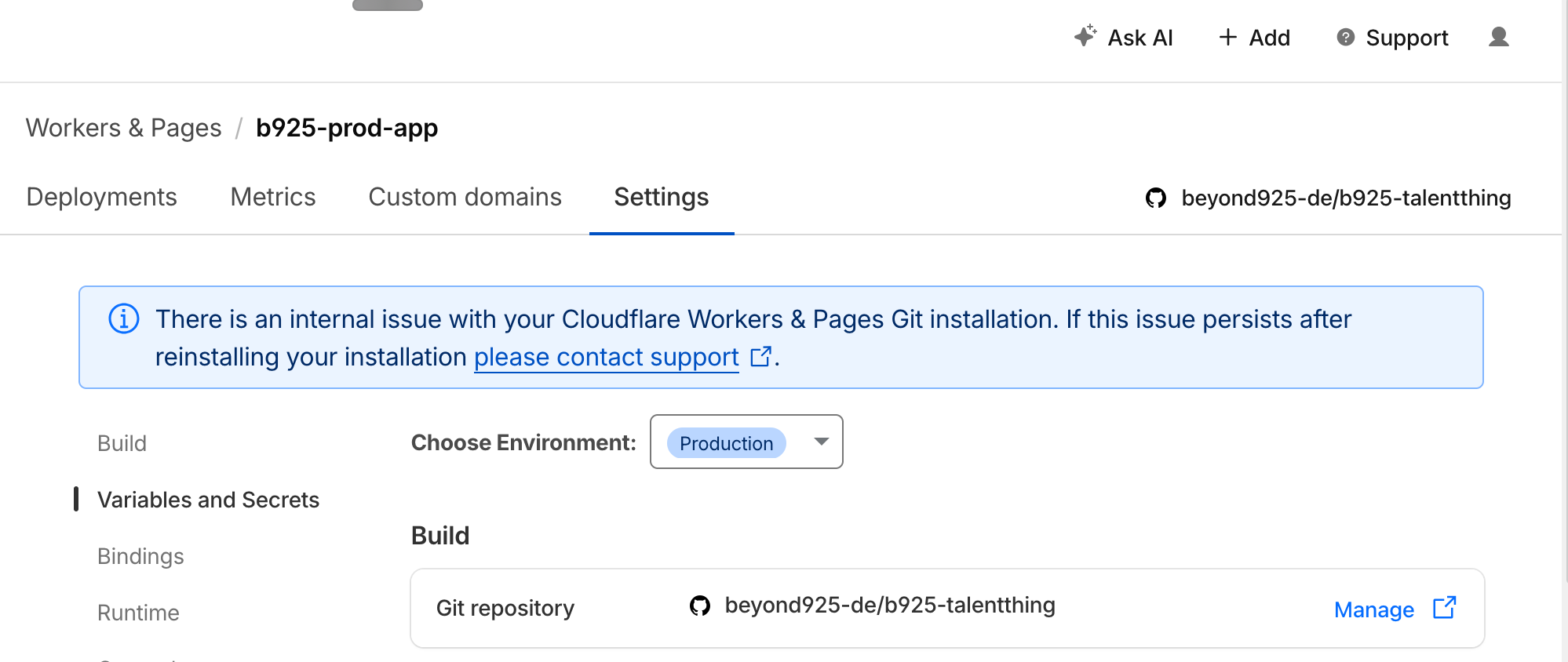The height and width of the screenshot is (662, 1568).
Task: Go to the Custom domains tab
Action: point(465,197)
